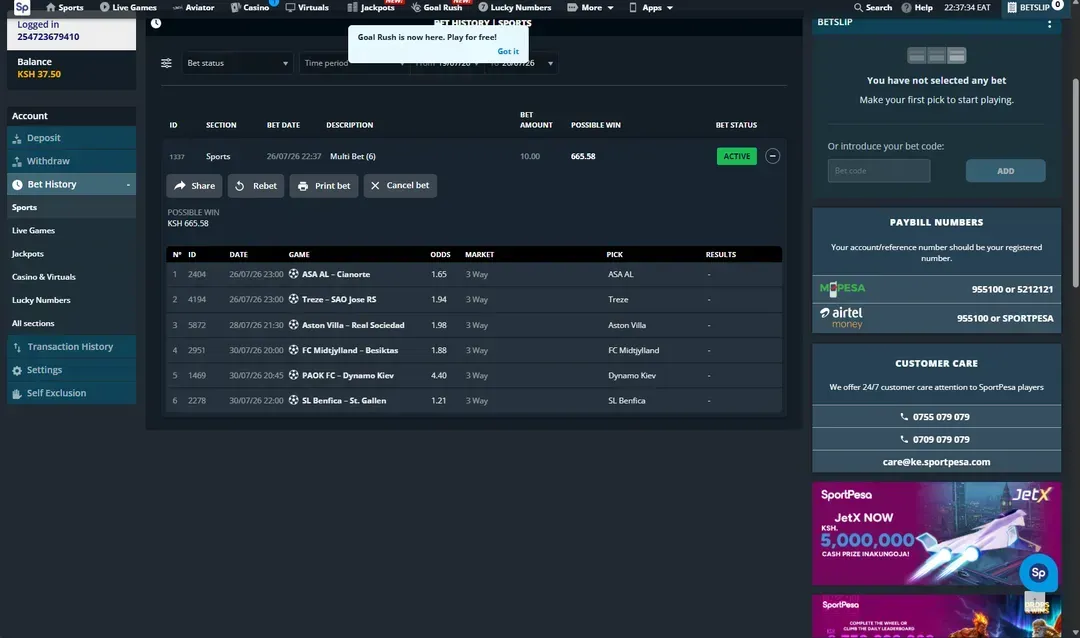Image resolution: width=1080 pixels, height=638 pixels.
Task: Select Lucky Numbers bet history
Action: (41, 300)
